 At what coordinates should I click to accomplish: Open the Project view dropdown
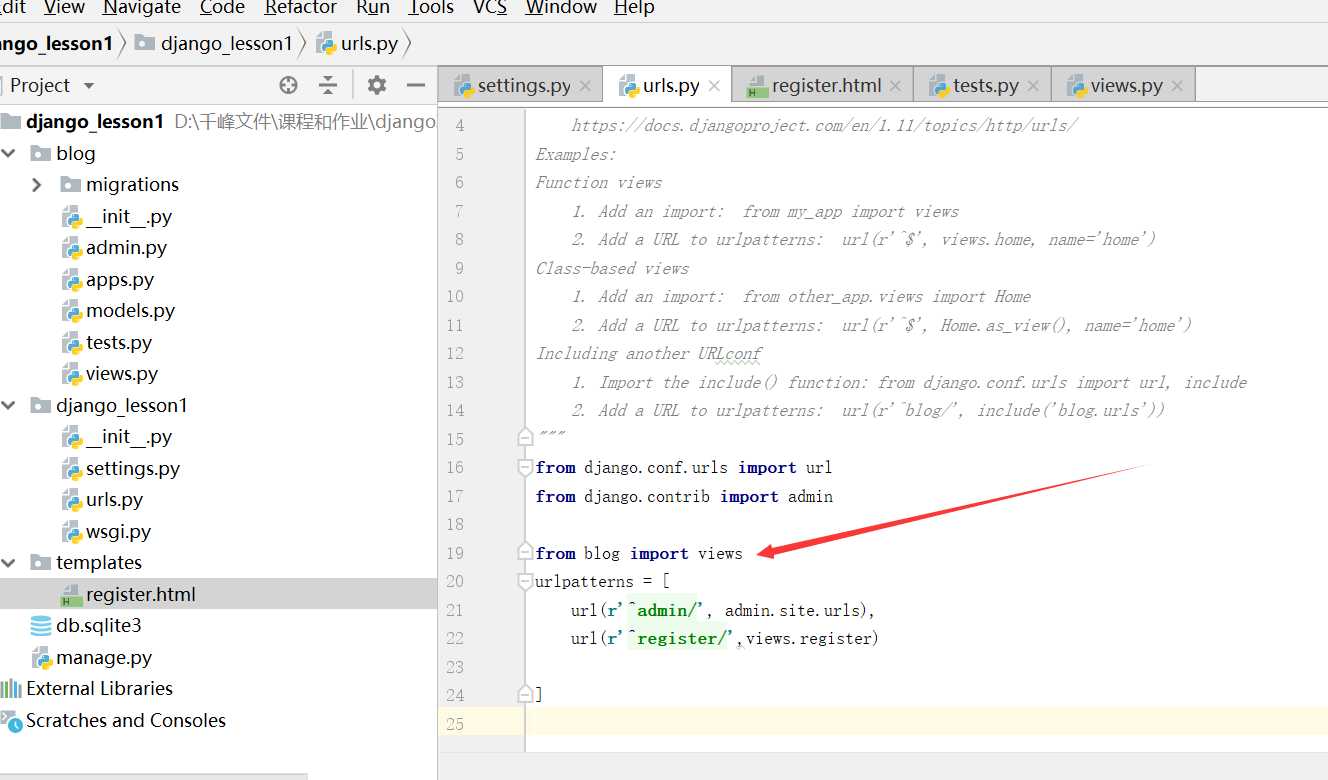click(89, 86)
